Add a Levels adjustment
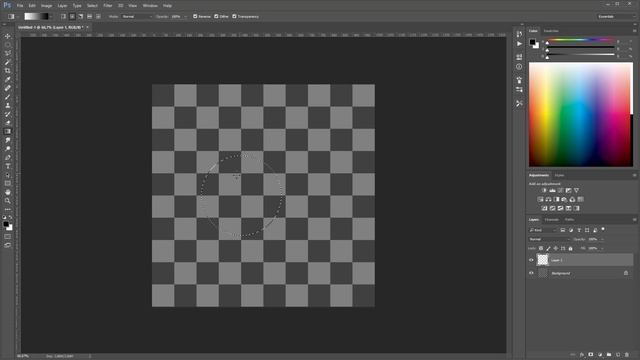 click(552, 190)
